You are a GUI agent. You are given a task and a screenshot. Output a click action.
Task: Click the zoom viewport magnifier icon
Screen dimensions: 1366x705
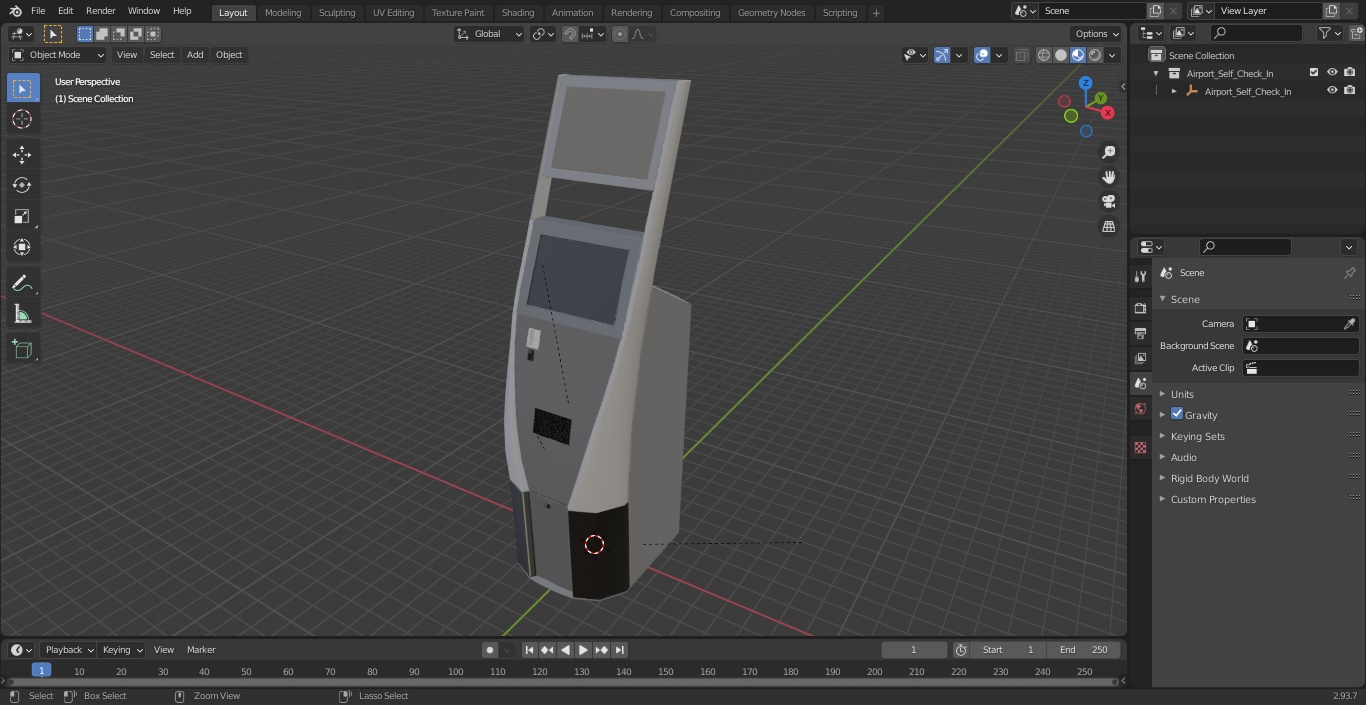pos(1108,152)
